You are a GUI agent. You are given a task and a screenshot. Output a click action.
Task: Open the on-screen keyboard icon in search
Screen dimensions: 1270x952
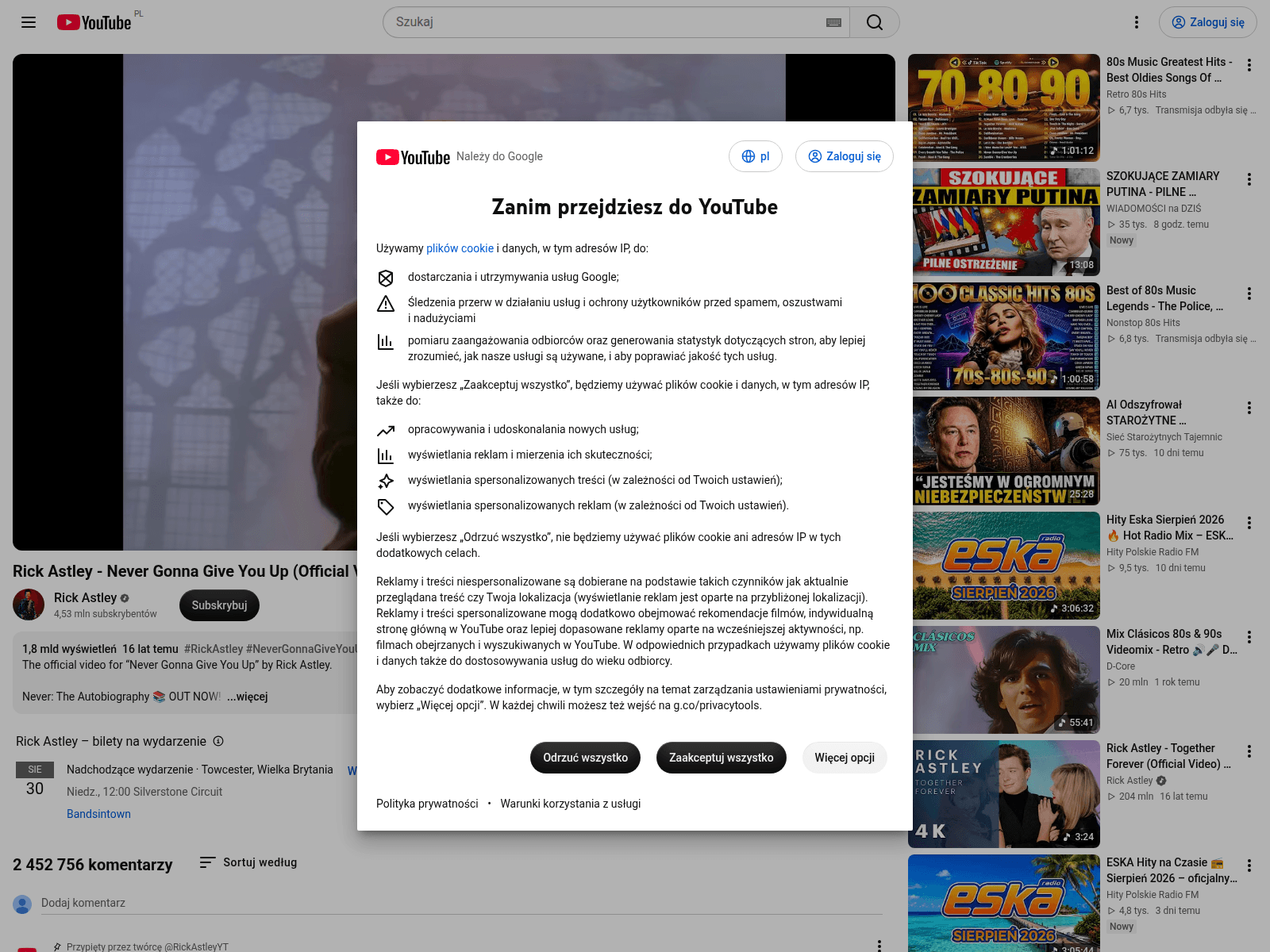[x=833, y=22]
